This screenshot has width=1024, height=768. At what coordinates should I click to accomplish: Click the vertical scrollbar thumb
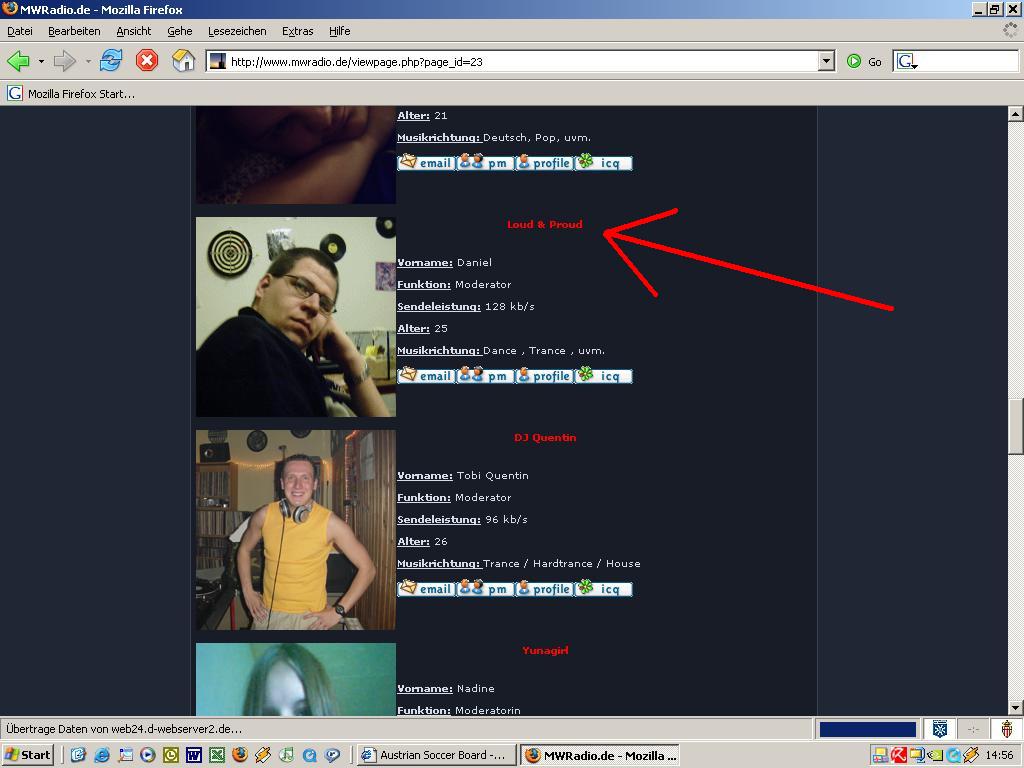pyautogui.click(x=1015, y=426)
